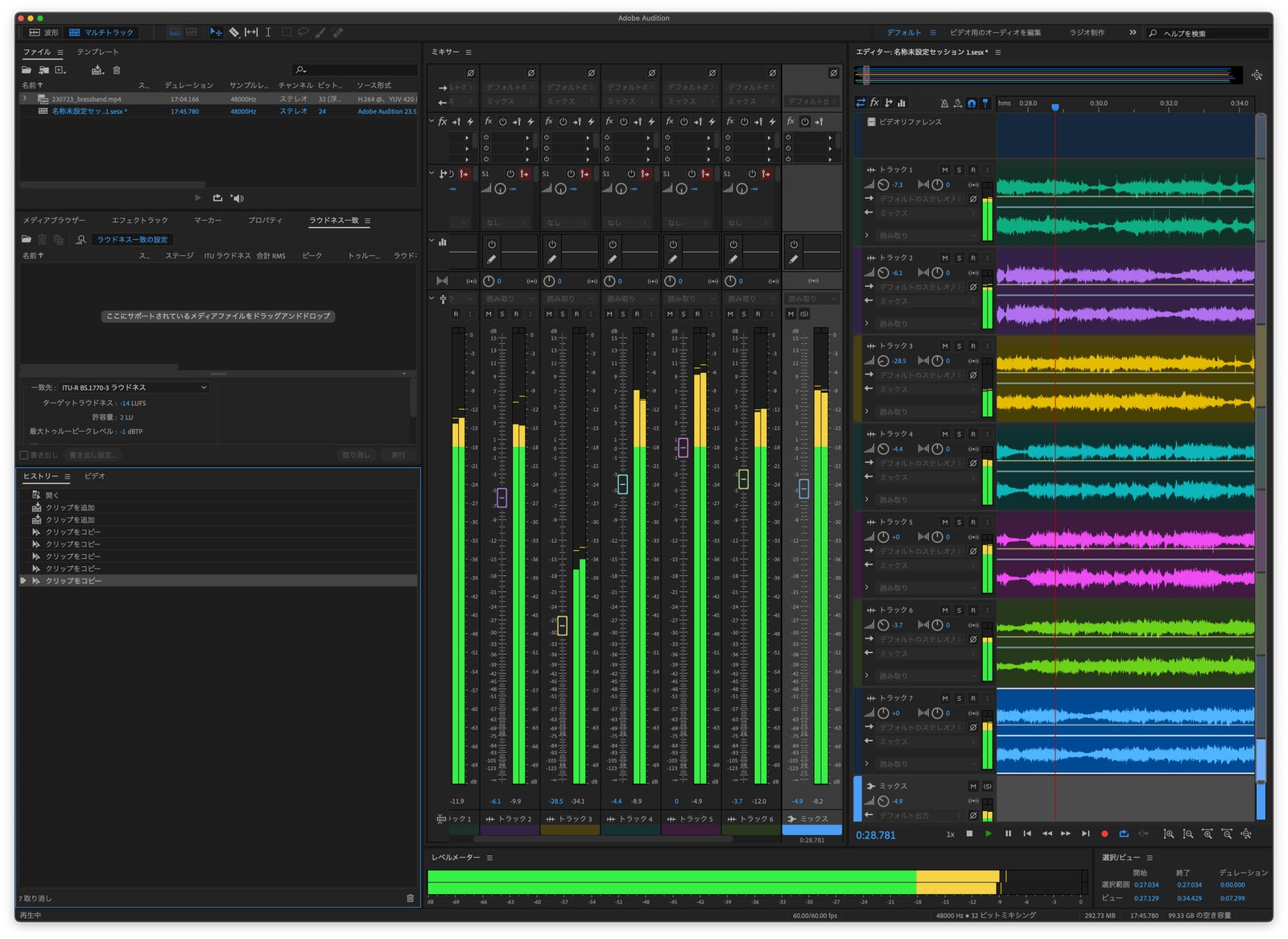Open the ITU-R BS.1770-3 ラウドネス dropdown
The height and width of the screenshot is (939, 1288).
134,387
